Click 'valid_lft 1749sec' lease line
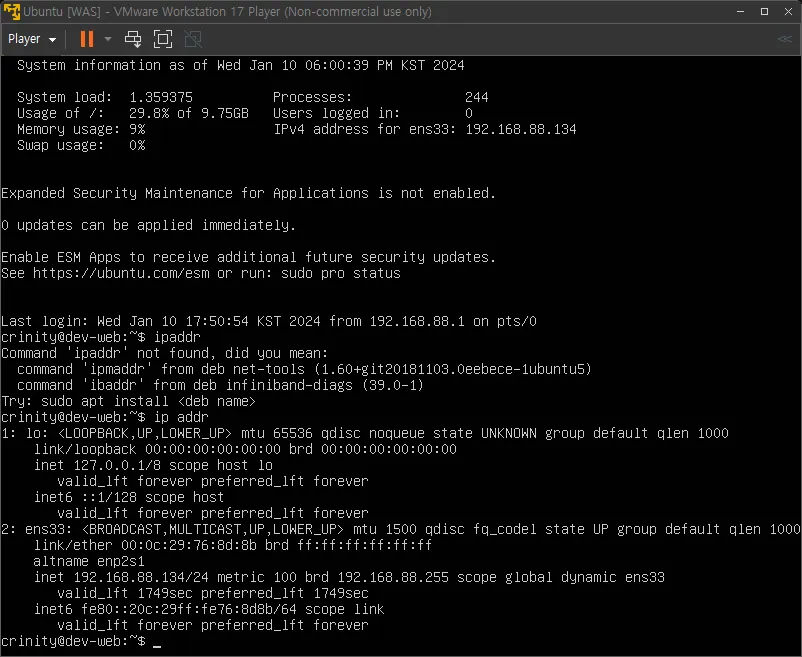This screenshot has height=657, width=802. coord(213,593)
